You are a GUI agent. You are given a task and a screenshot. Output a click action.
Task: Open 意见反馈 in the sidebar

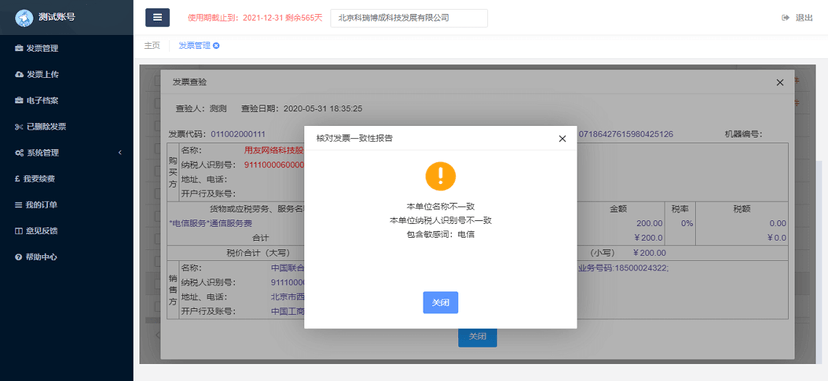click(x=36, y=231)
